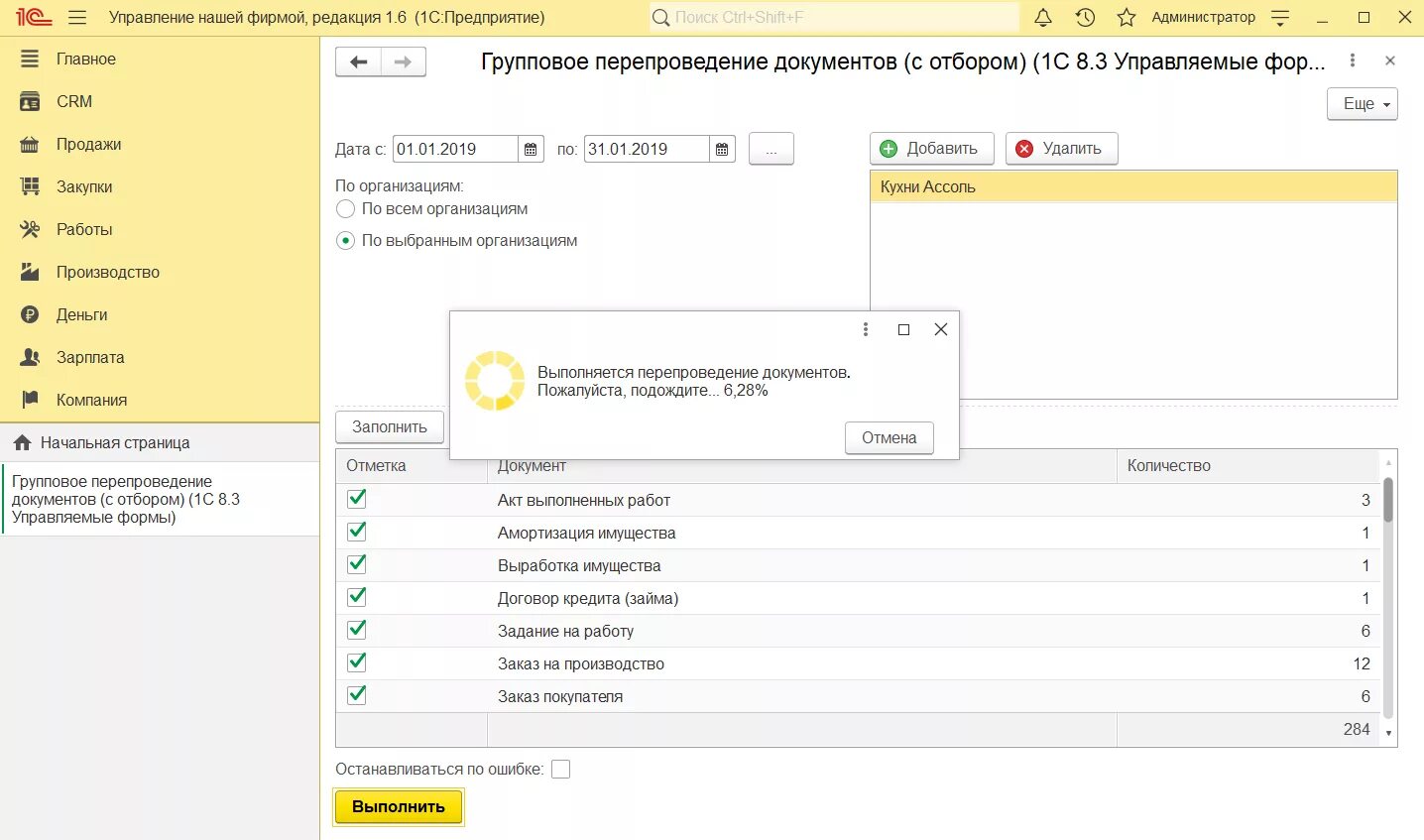The width and height of the screenshot is (1424, 840).
Task: Click the Выполнить button
Action: (x=399, y=807)
